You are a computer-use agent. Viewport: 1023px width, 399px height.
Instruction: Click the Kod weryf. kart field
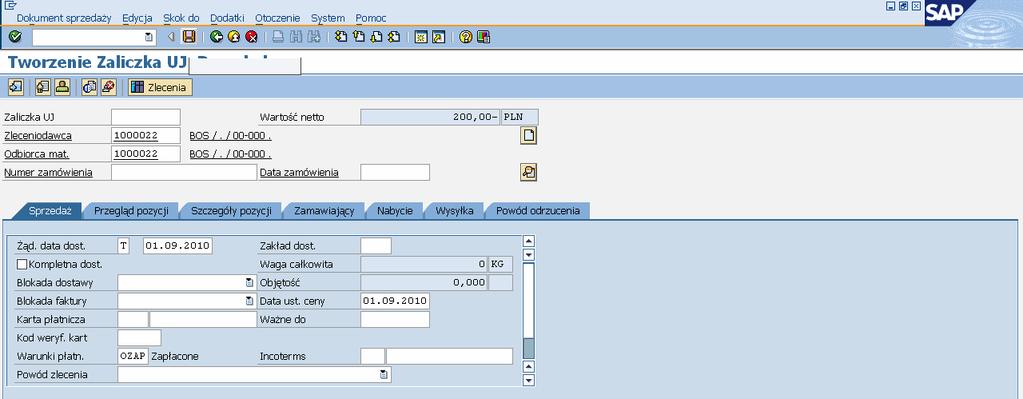click(x=140, y=338)
